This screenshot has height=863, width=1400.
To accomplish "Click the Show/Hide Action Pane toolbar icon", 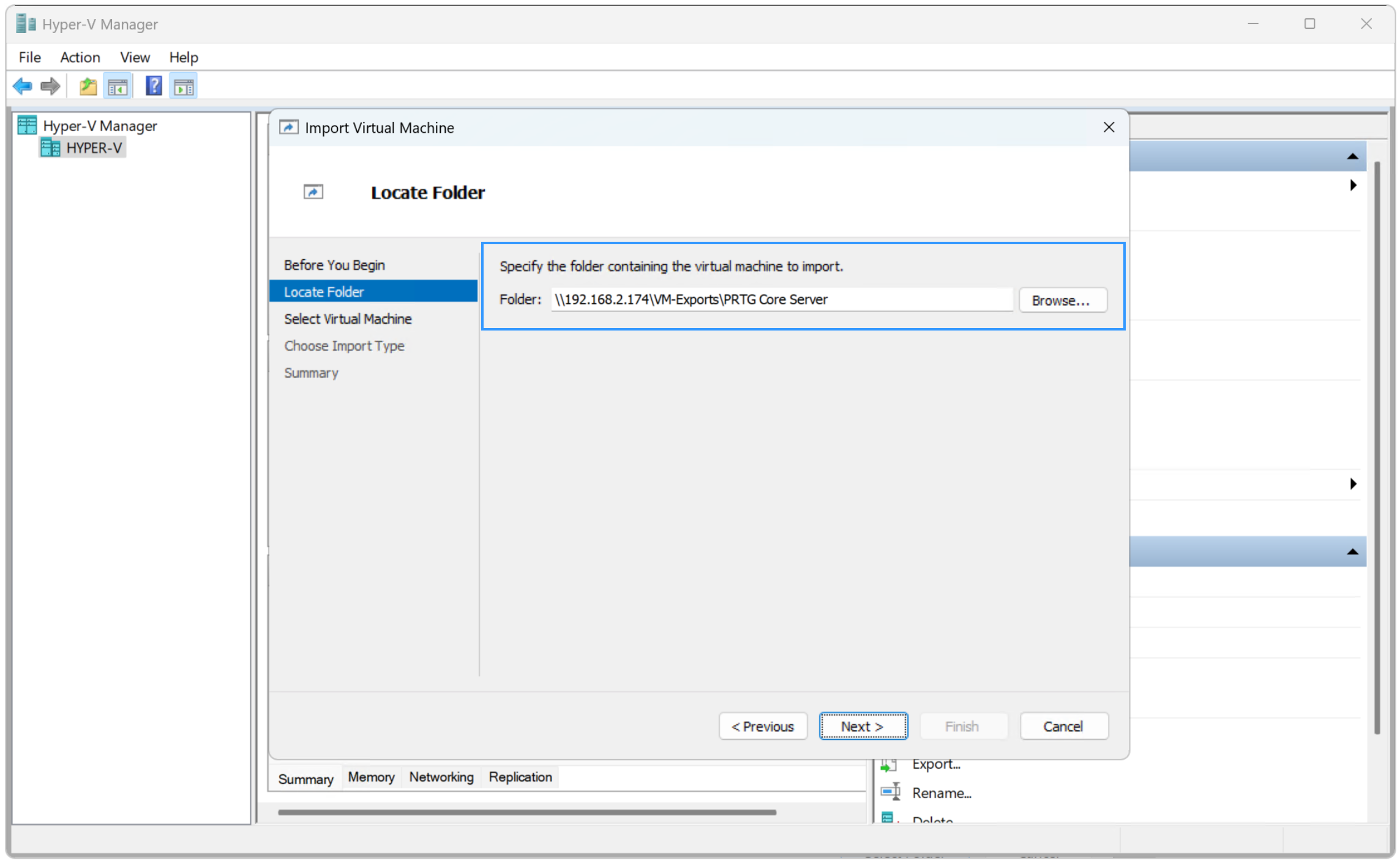I will [184, 86].
